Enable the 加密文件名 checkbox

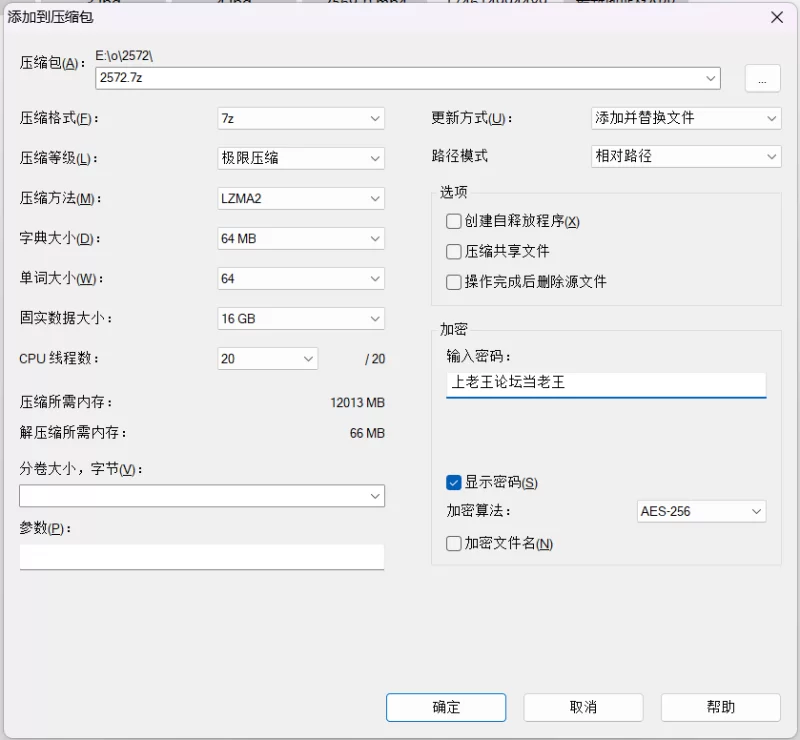[x=453, y=544]
